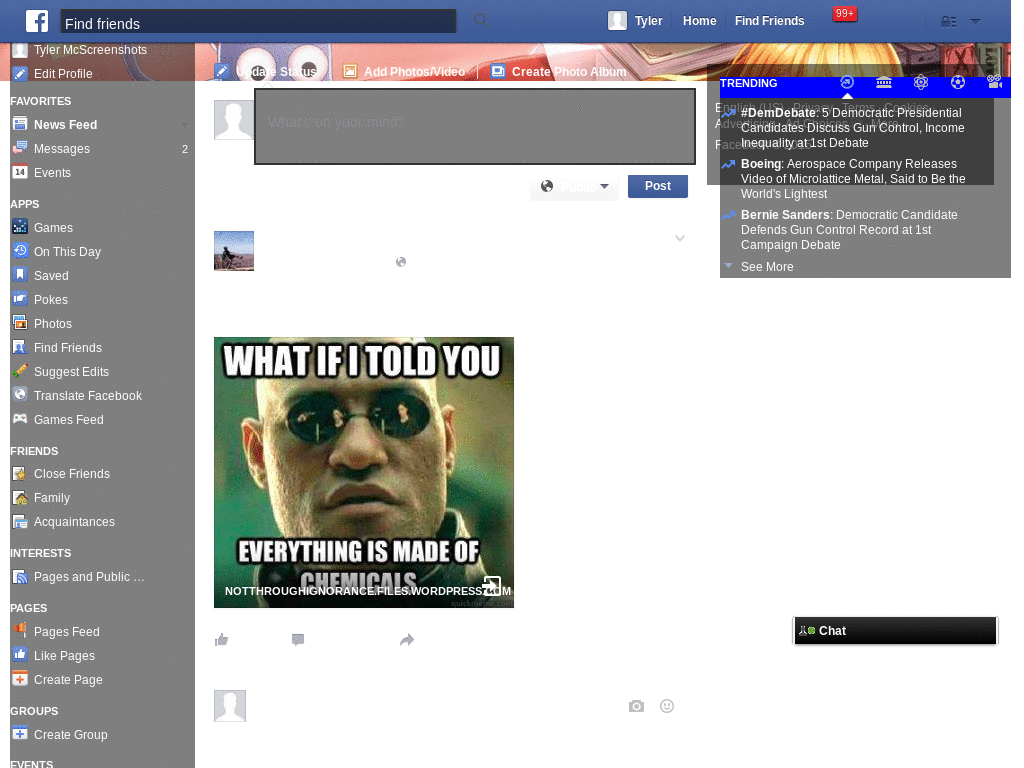Viewport: 1024px width, 768px height.
Task: Like the Morpheus meme post
Action: click(222, 640)
